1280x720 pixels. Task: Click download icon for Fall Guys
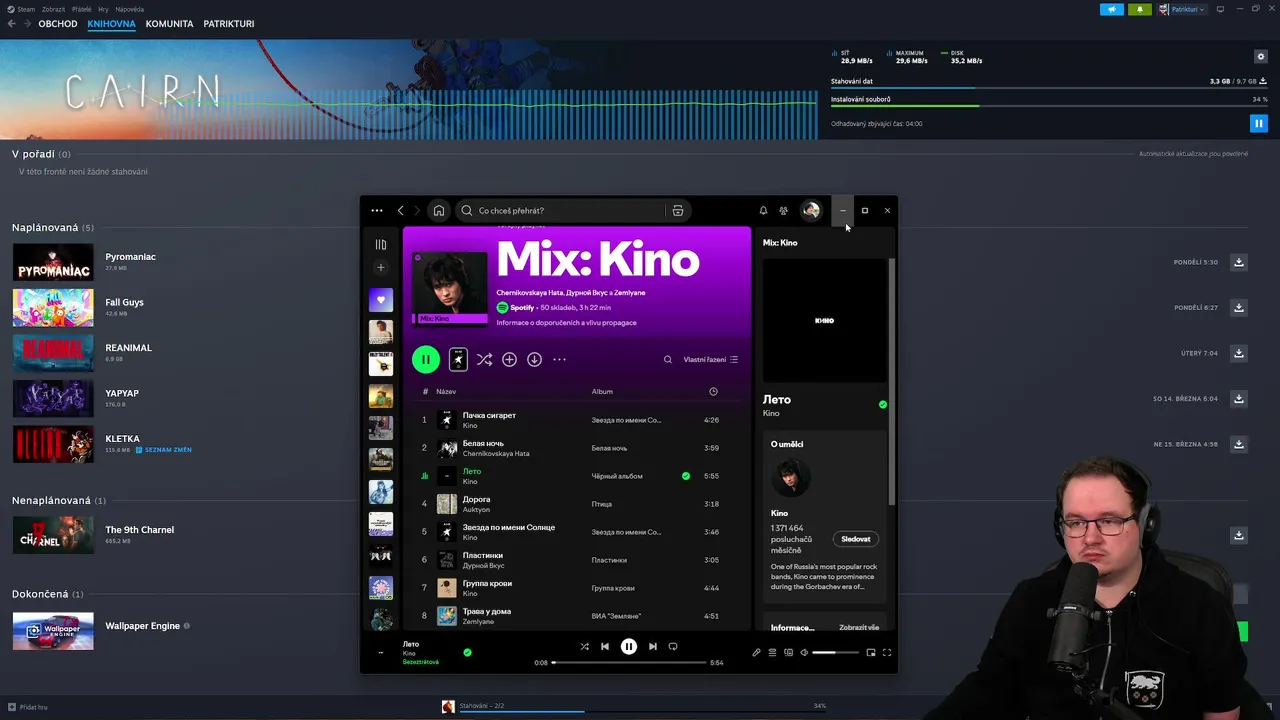coord(1239,307)
